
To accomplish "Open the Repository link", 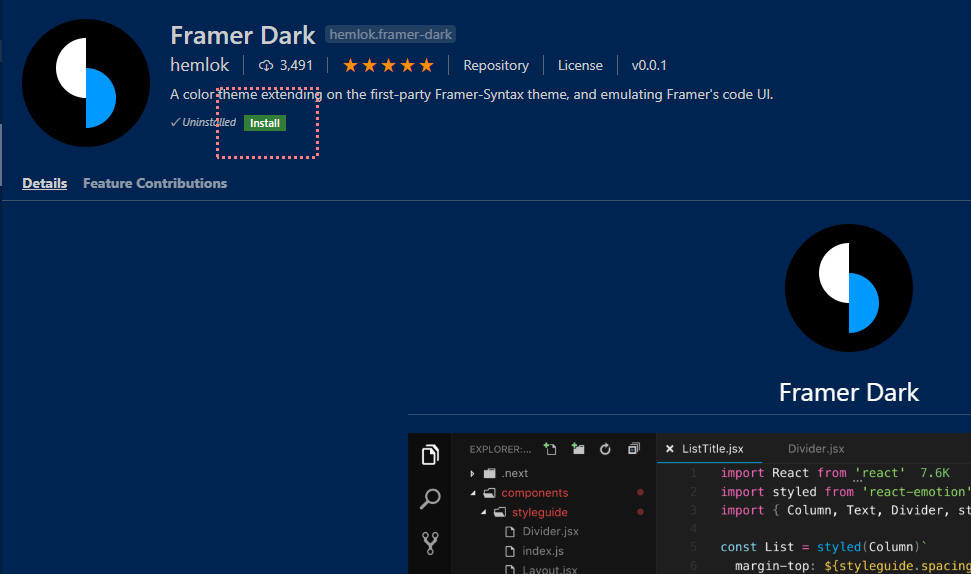I will tap(495, 65).
